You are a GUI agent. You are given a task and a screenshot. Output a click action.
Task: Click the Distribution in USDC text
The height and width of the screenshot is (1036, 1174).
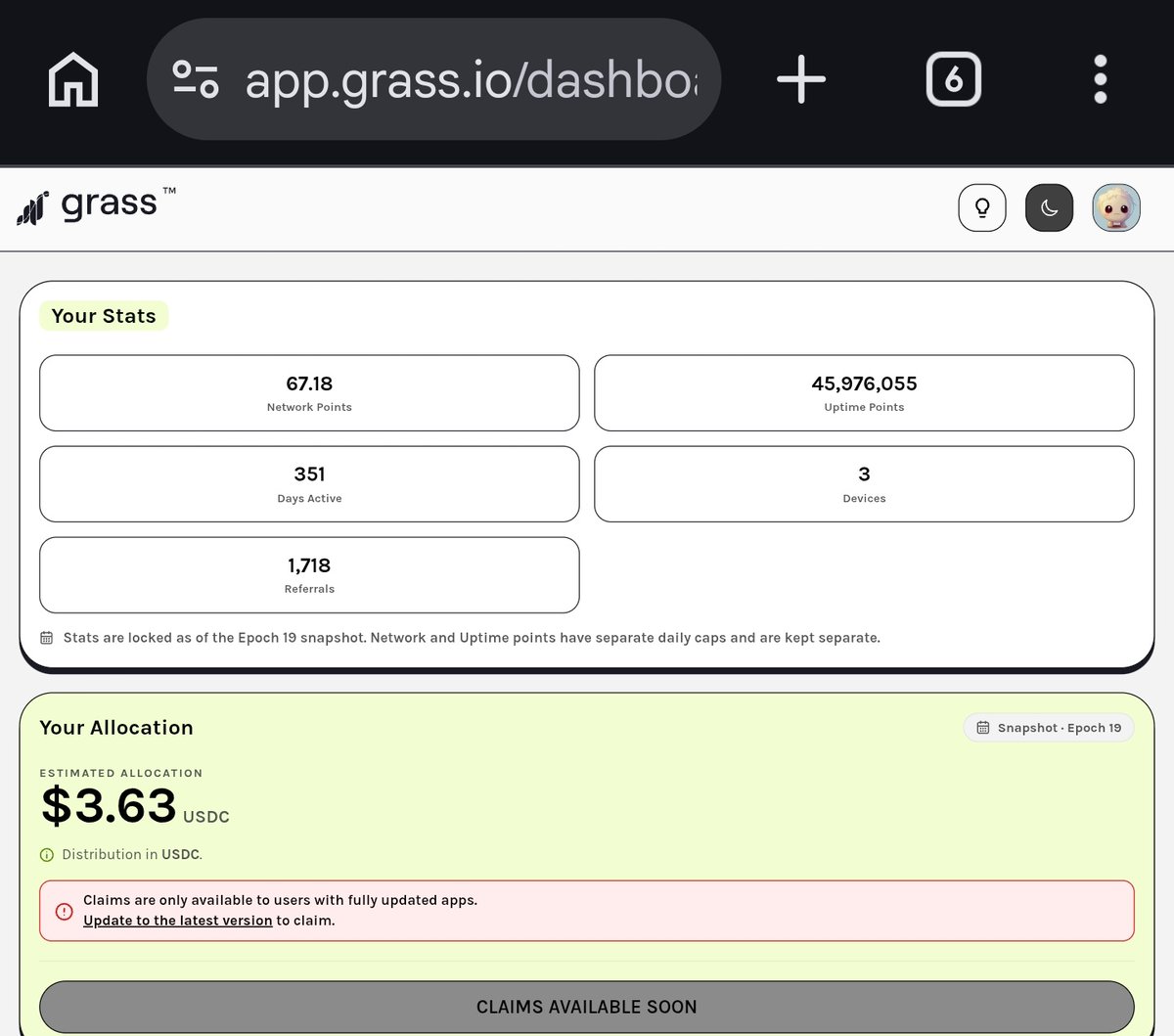tap(132, 855)
